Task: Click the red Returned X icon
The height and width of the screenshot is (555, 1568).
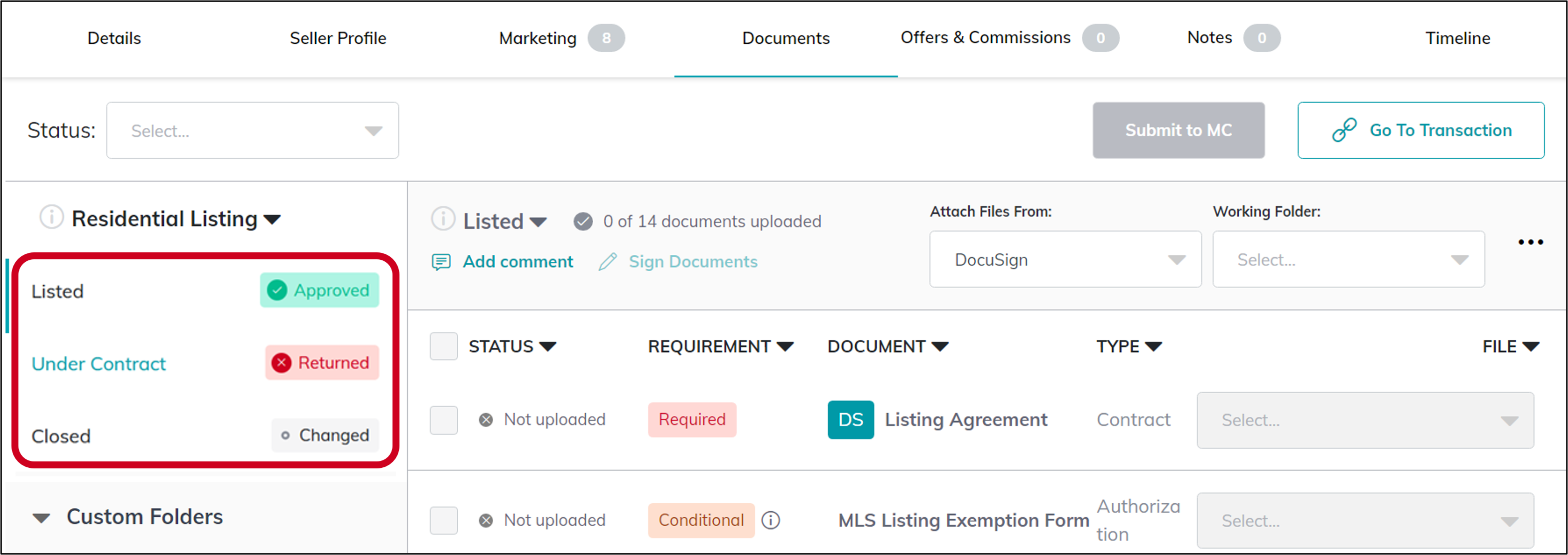Action: [281, 363]
